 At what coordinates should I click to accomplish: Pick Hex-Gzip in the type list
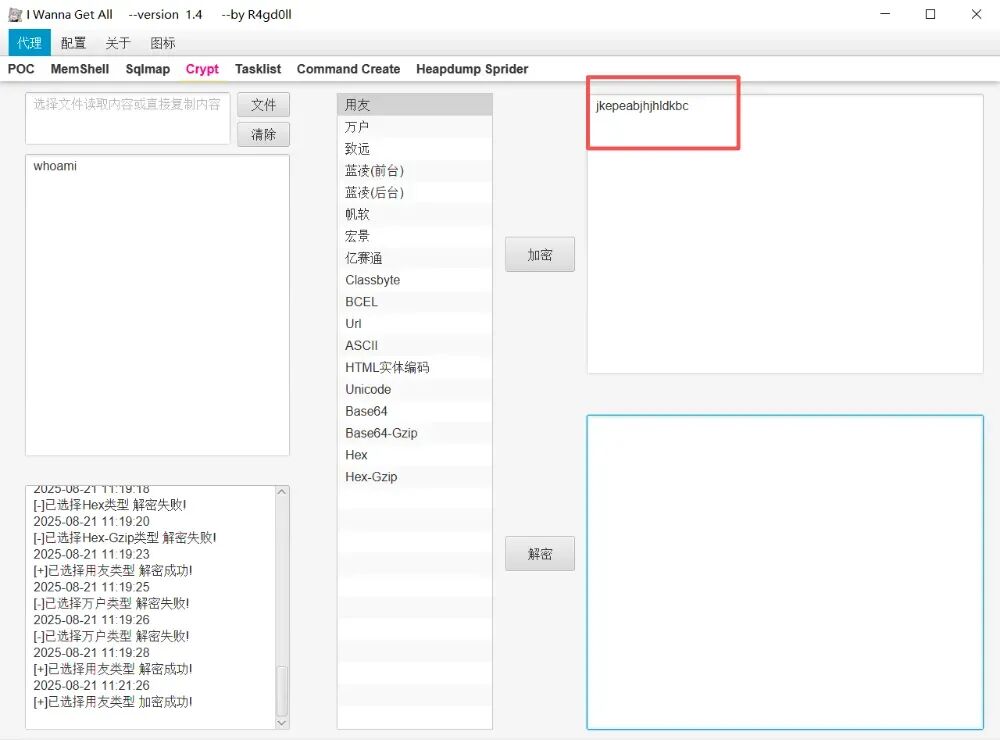coord(371,477)
